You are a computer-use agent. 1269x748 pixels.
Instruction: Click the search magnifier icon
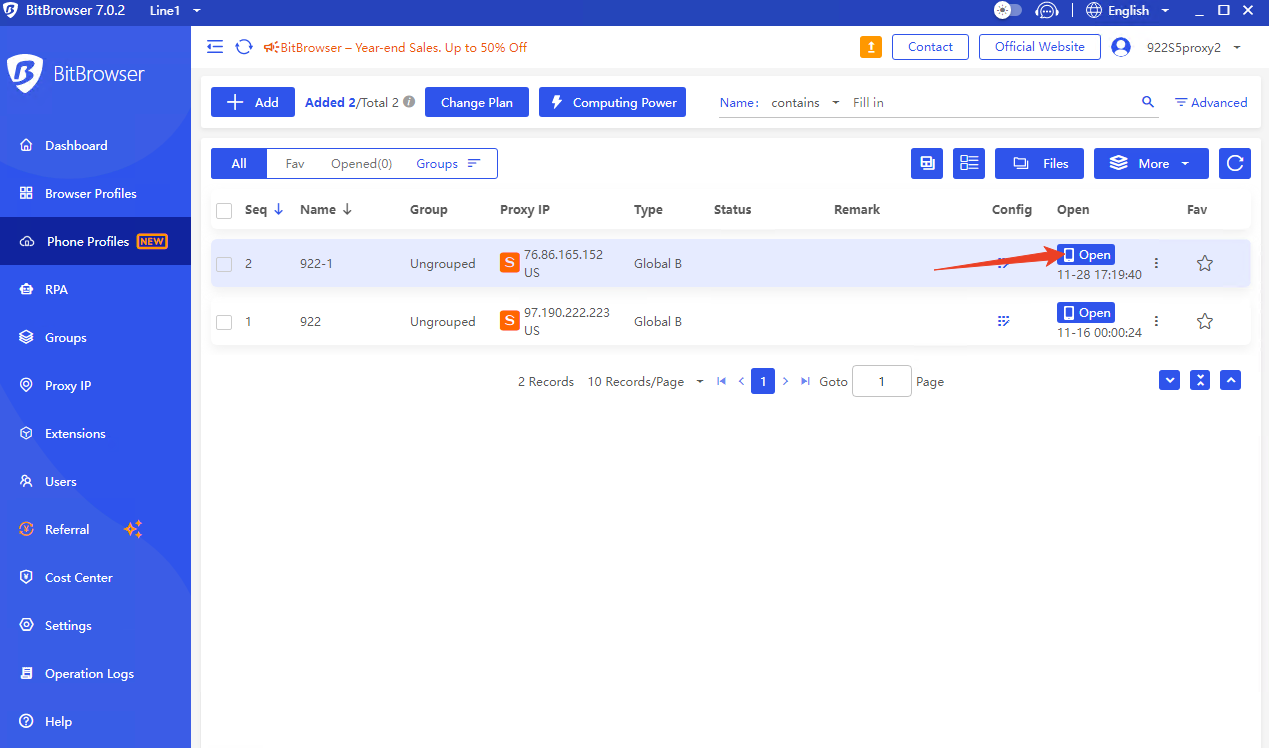click(1148, 102)
